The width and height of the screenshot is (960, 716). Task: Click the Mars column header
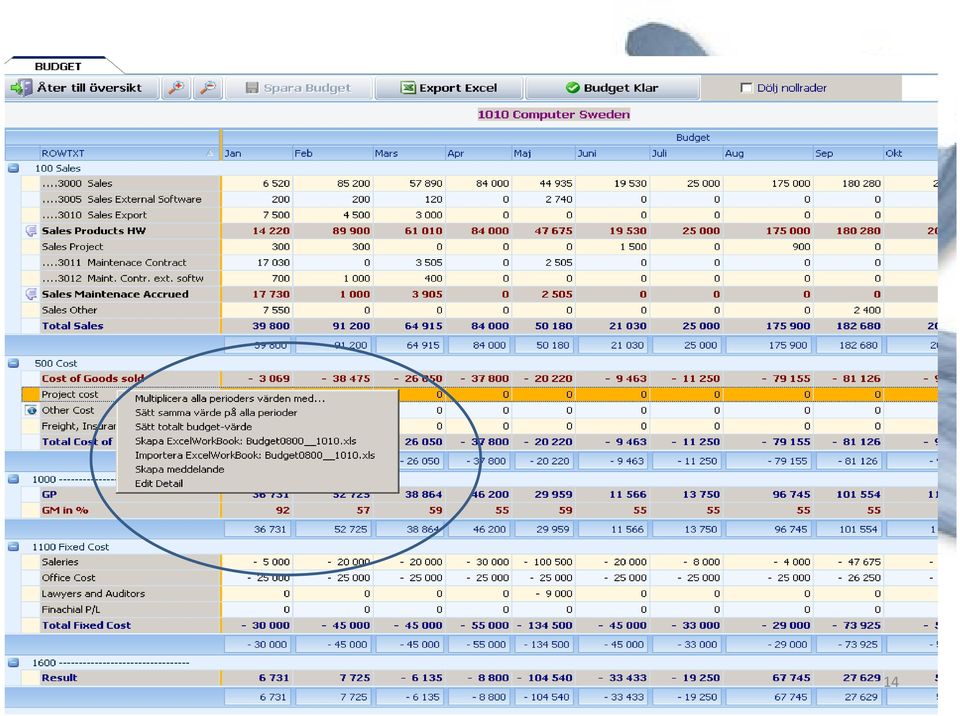click(x=409, y=153)
